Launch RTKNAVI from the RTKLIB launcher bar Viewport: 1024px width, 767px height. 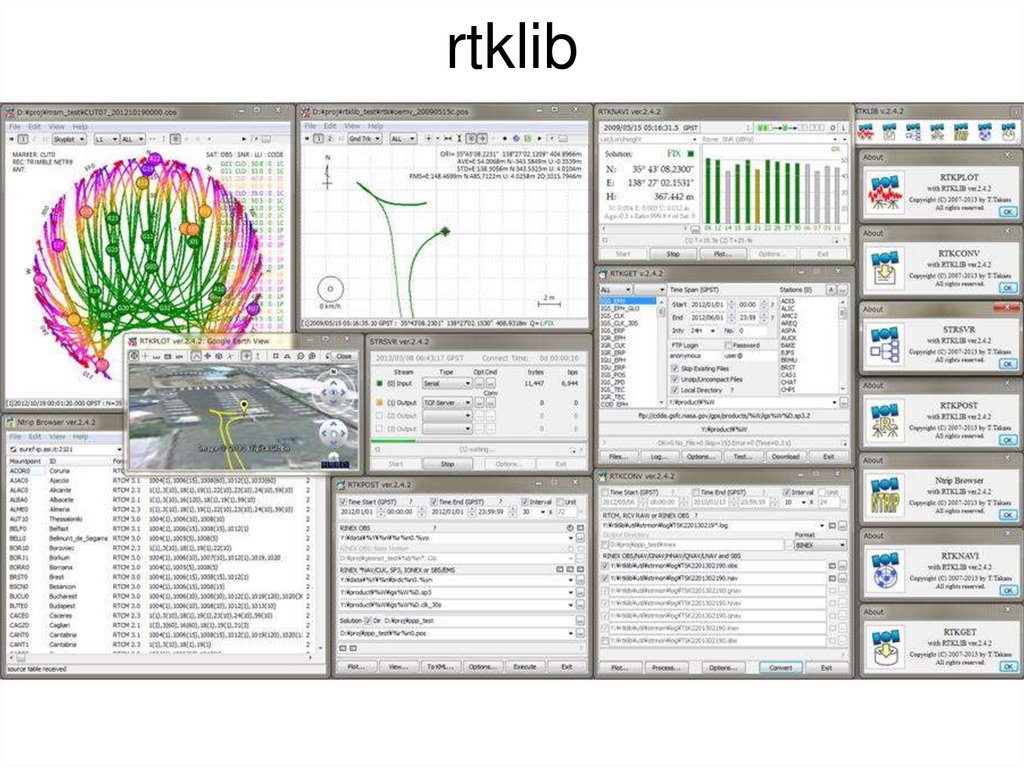(x=985, y=131)
